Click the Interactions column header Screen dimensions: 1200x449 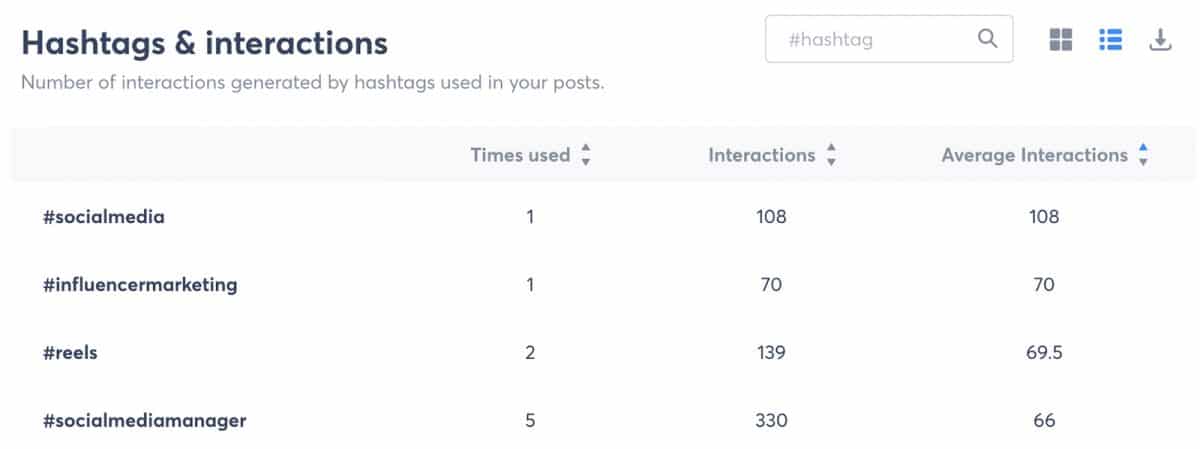(761, 155)
